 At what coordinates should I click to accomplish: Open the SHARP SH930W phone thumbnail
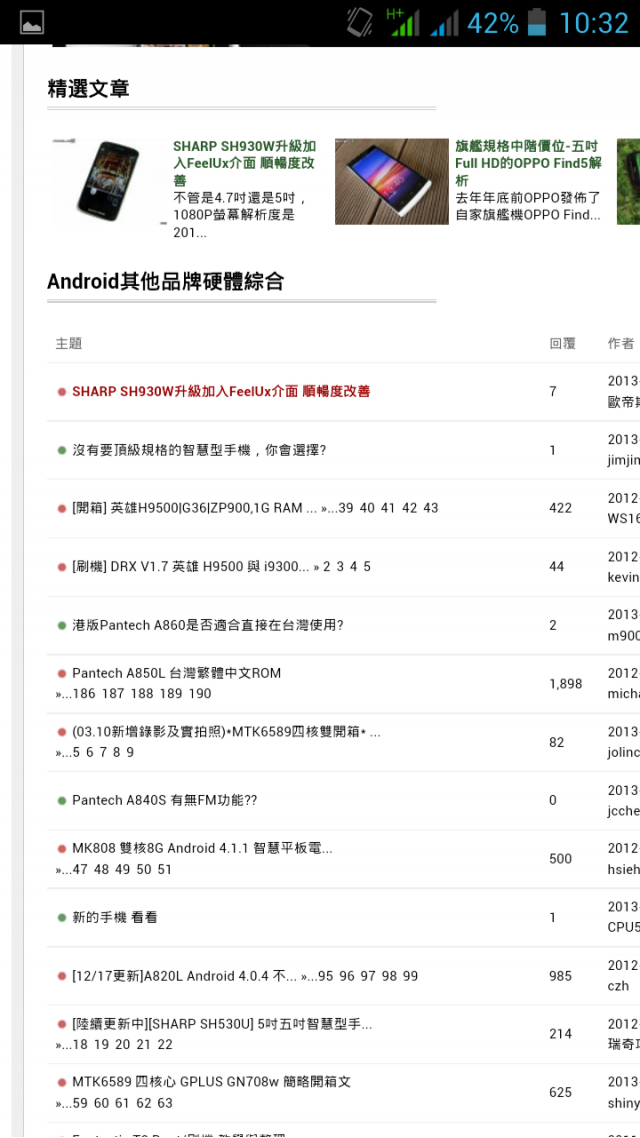(108, 181)
